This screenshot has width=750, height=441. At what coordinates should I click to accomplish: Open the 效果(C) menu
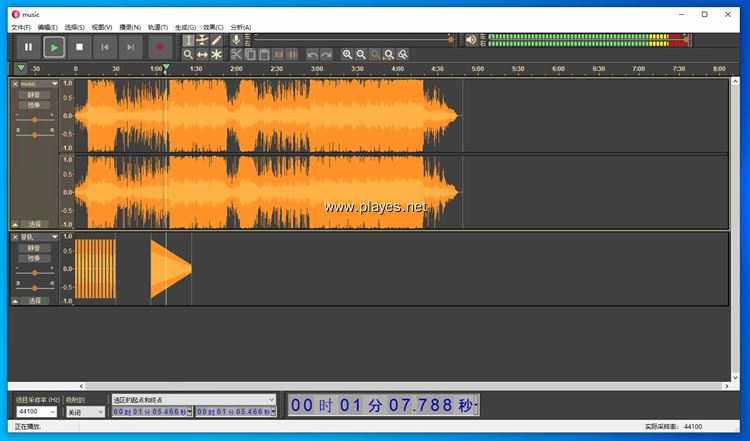tap(213, 27)
